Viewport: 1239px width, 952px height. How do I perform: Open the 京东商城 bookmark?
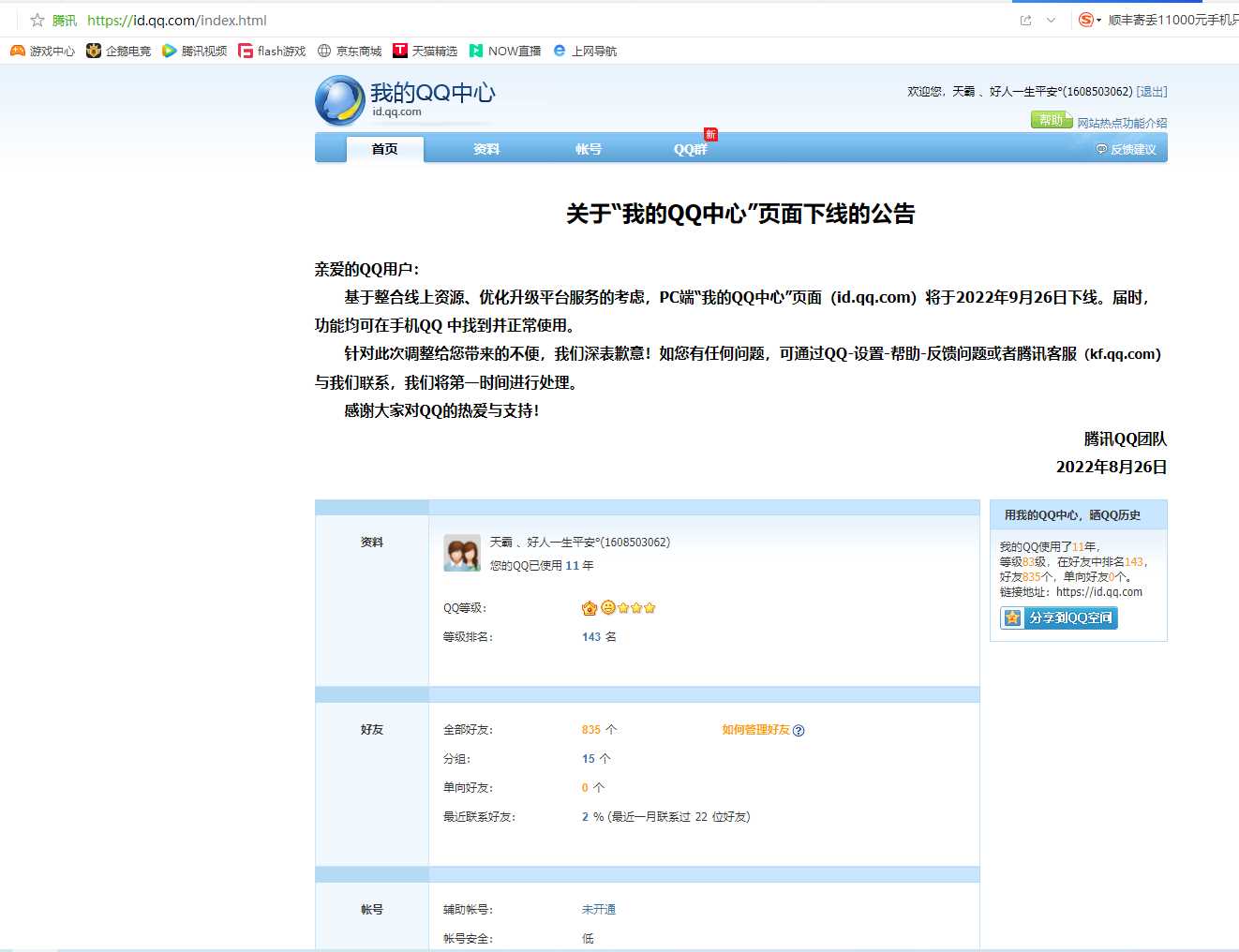pyautogui.click(x=350, y=51)
